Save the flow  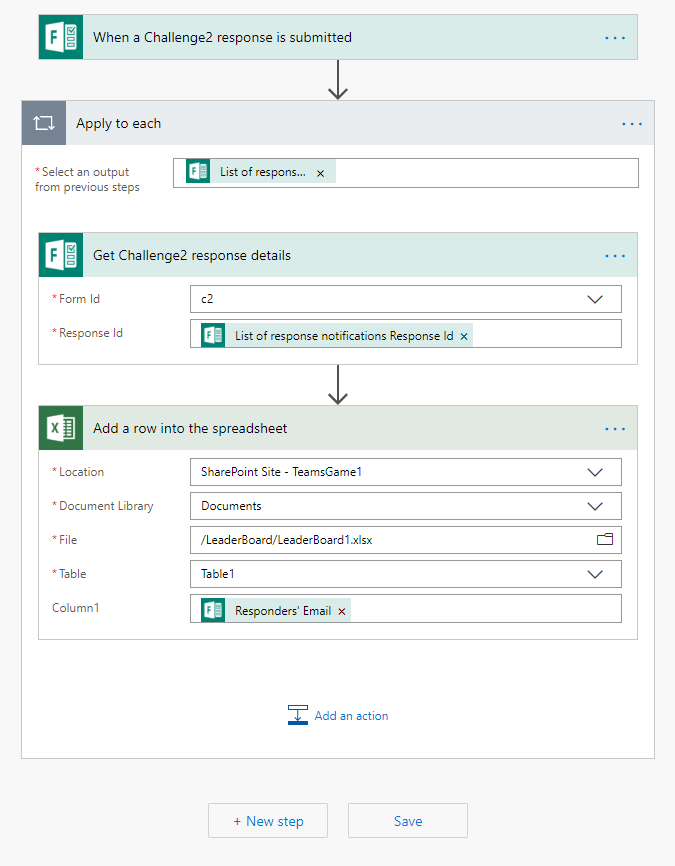[408, 821]
